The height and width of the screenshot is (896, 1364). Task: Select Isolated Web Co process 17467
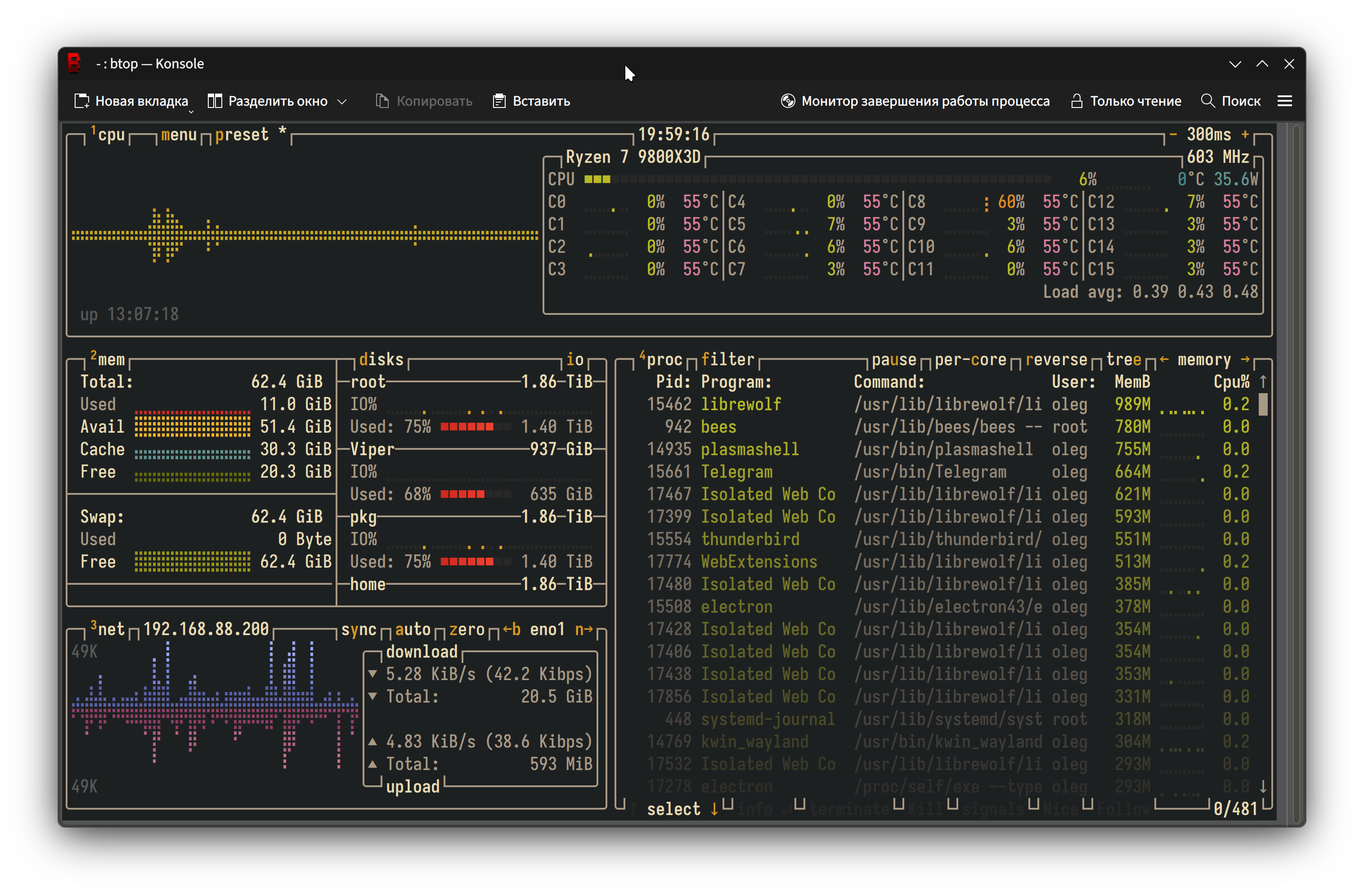[947, 494]
